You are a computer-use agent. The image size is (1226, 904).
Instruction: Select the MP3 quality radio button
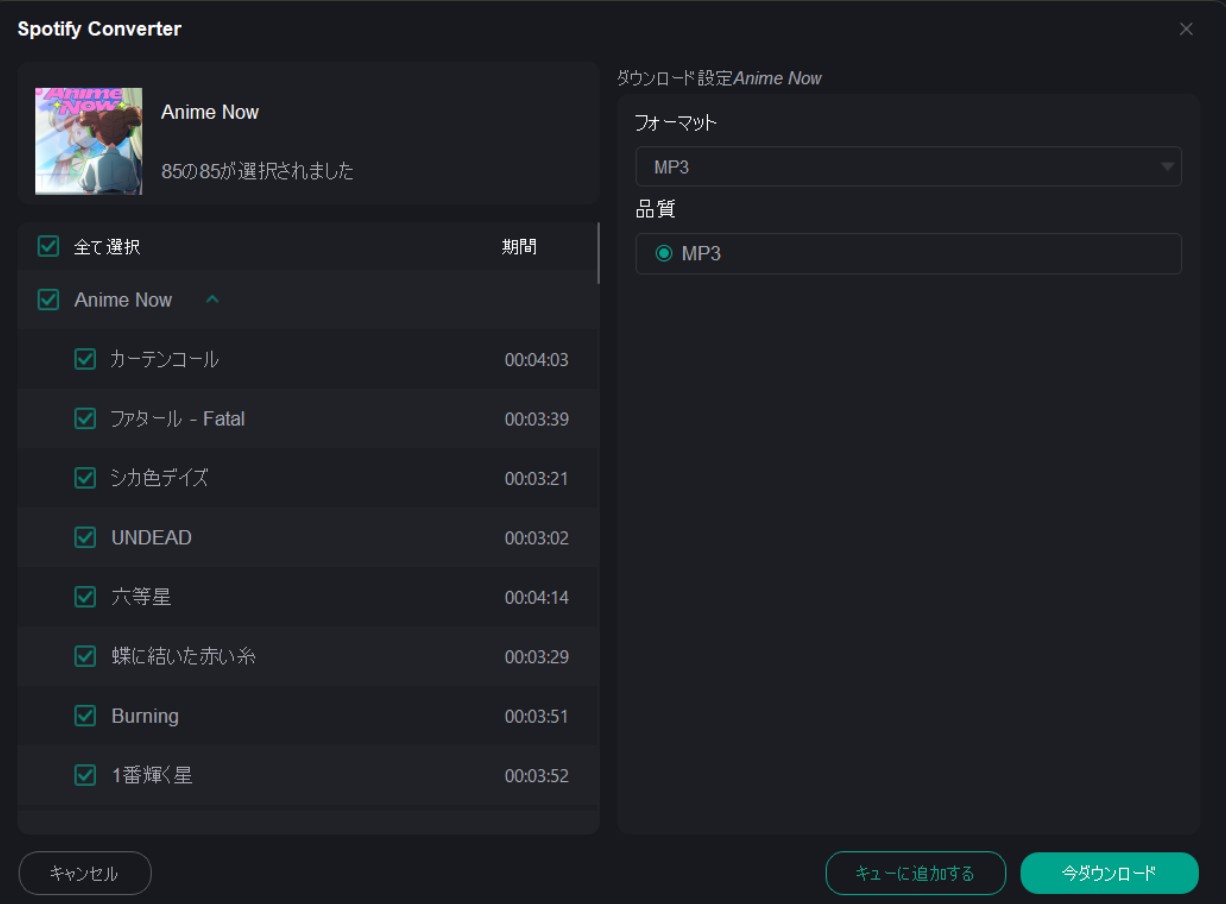click(x=664, y=254)
